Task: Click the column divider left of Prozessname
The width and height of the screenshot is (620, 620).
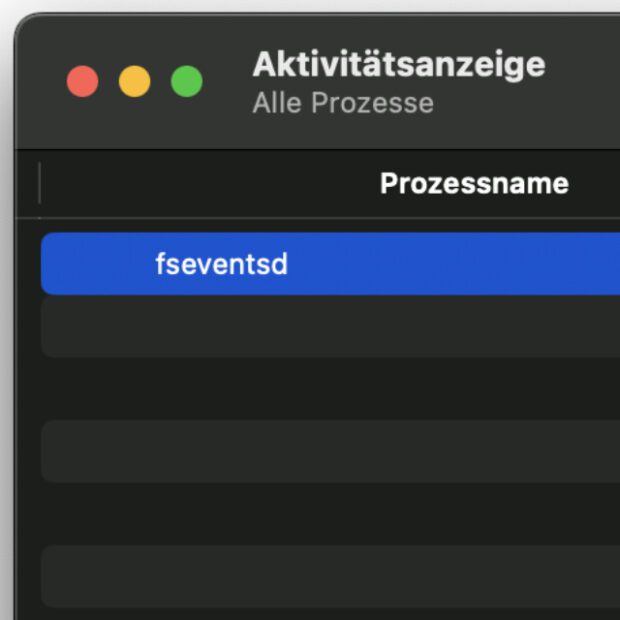Action: [x=39, y=184]
